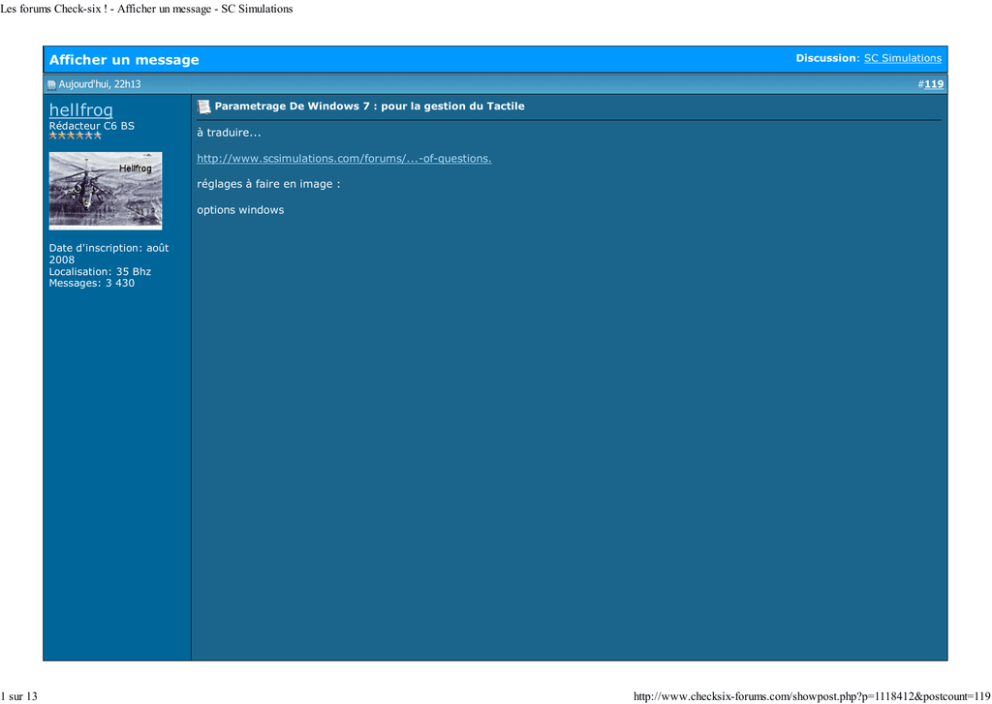Click the star rating under Rédacteur C6 BS
The height and width of the screenshot is (704, 992).
click(x=75, y=135)
